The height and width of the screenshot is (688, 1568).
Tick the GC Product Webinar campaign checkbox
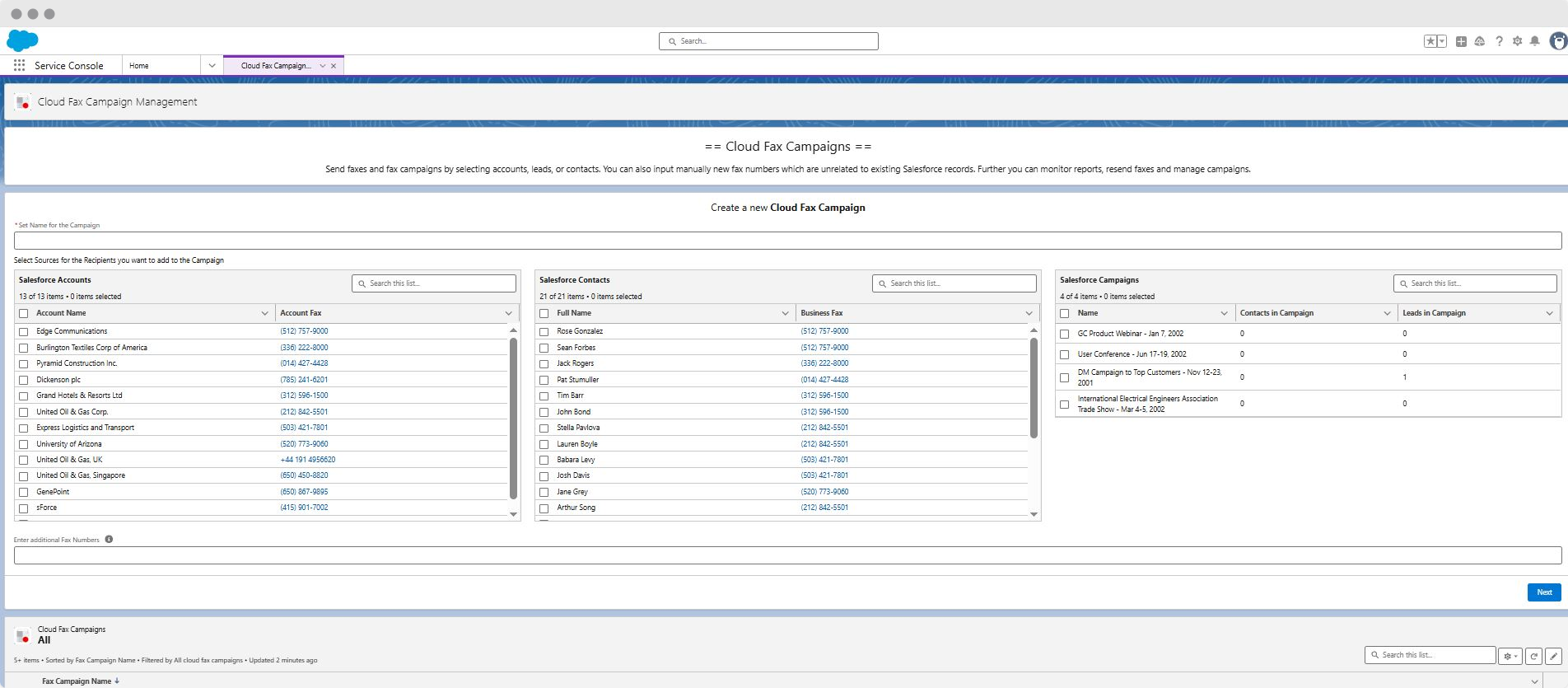(x=1064, y=334)
